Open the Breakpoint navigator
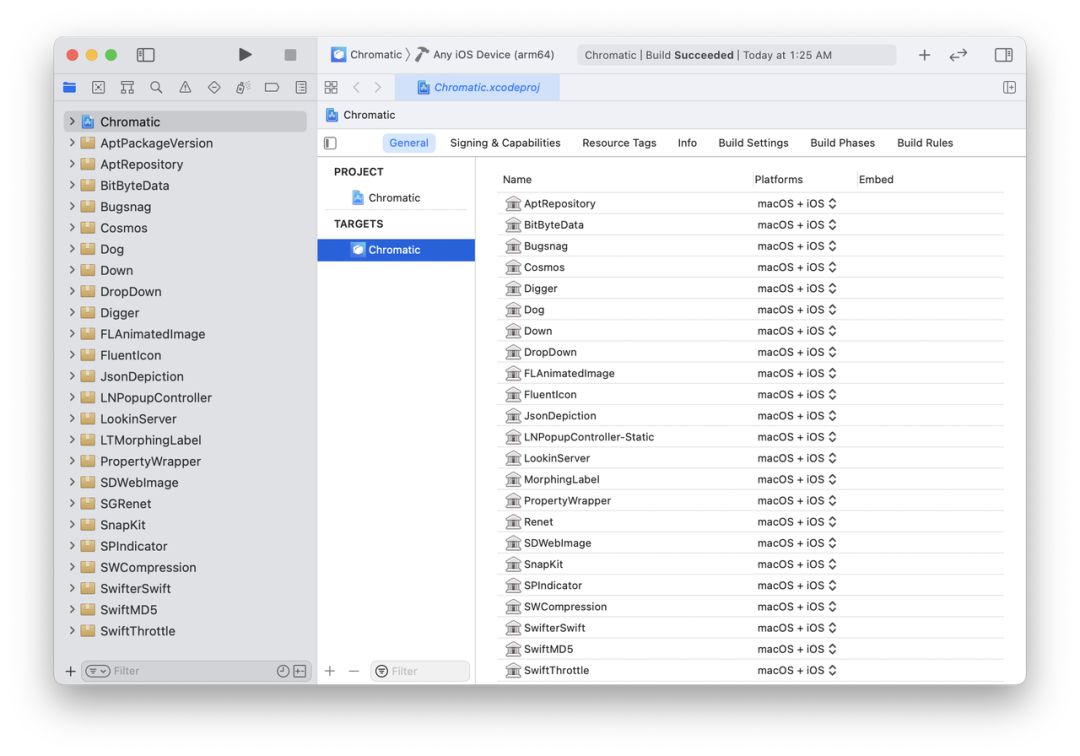 coord(272,87)
